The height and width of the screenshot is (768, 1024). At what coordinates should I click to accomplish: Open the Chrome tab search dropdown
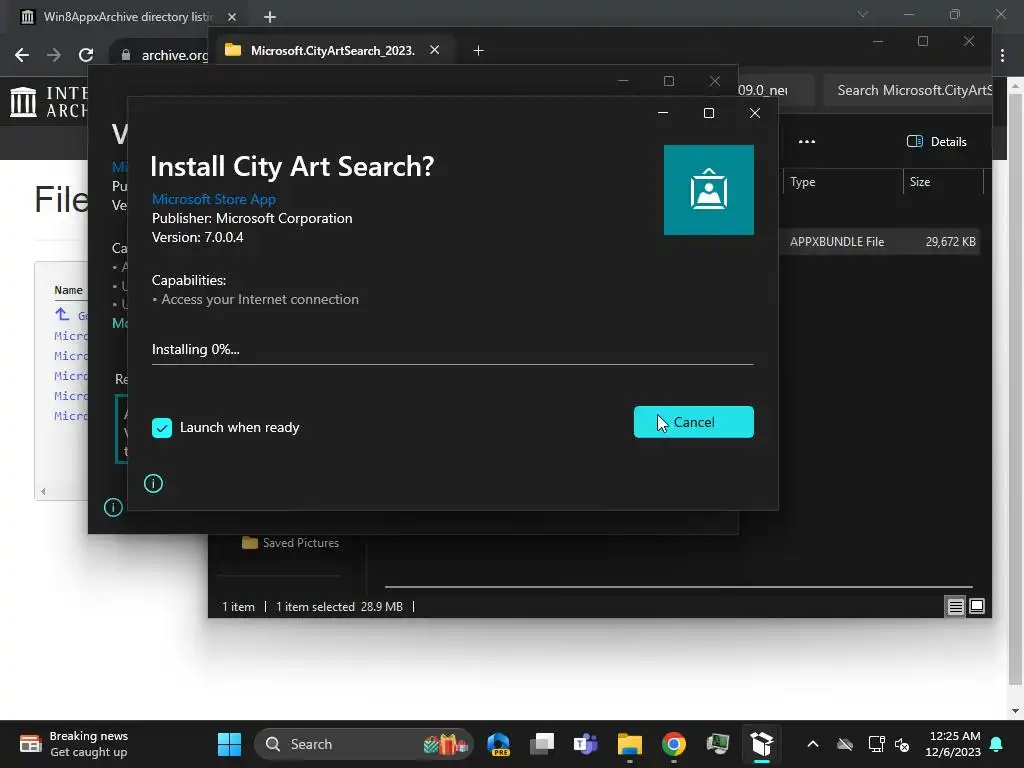point(863,14)
